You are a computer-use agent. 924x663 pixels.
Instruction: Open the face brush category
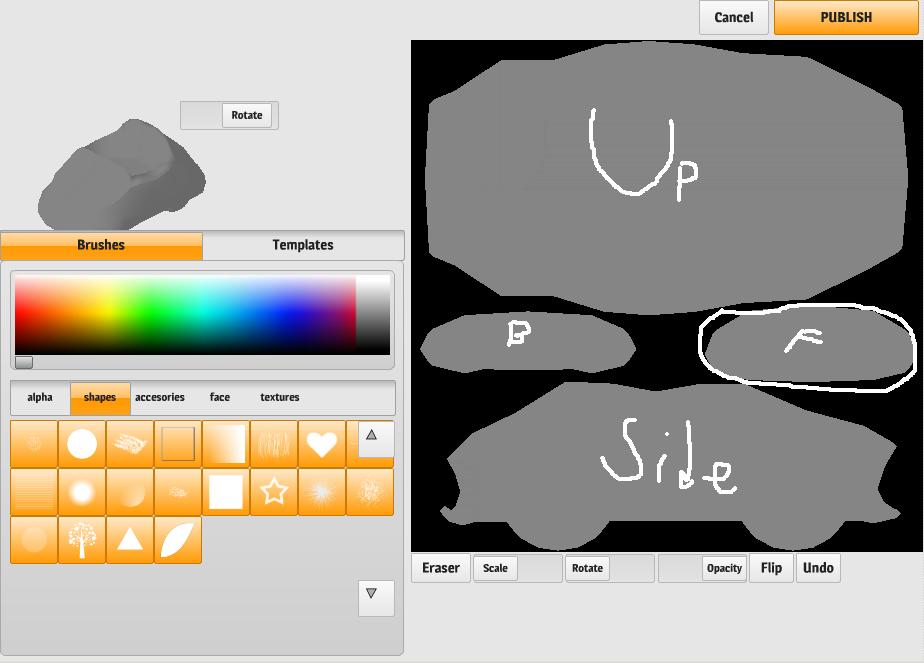point(220,397)
